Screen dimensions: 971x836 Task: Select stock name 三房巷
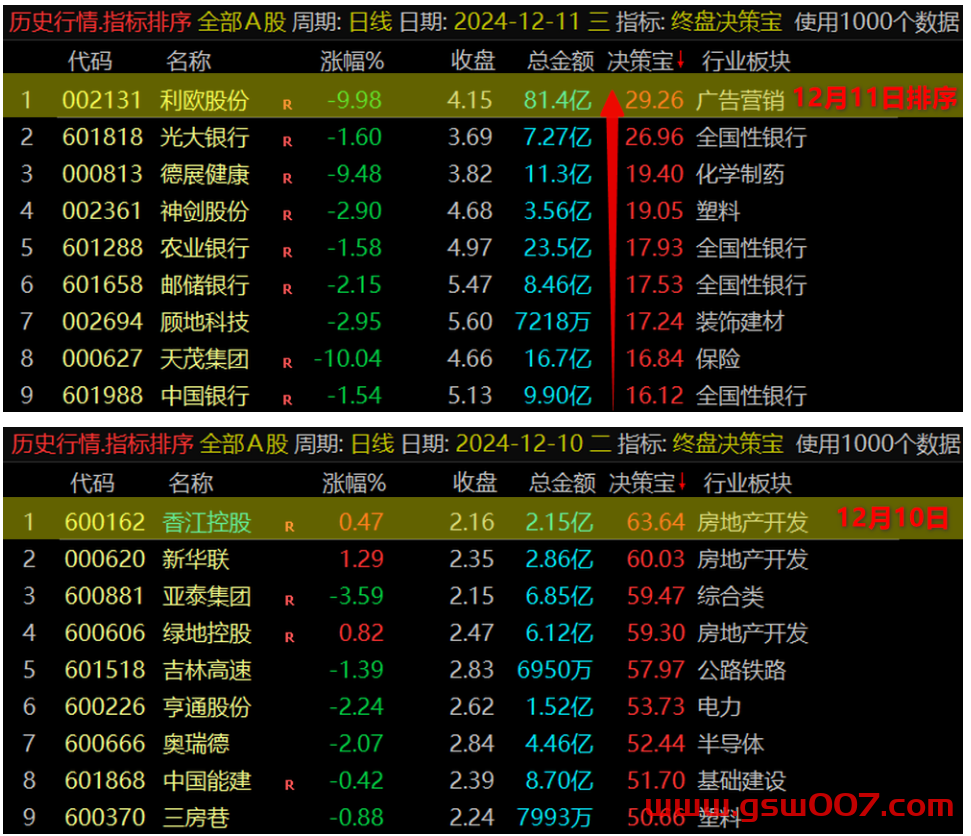click(196, 817)
